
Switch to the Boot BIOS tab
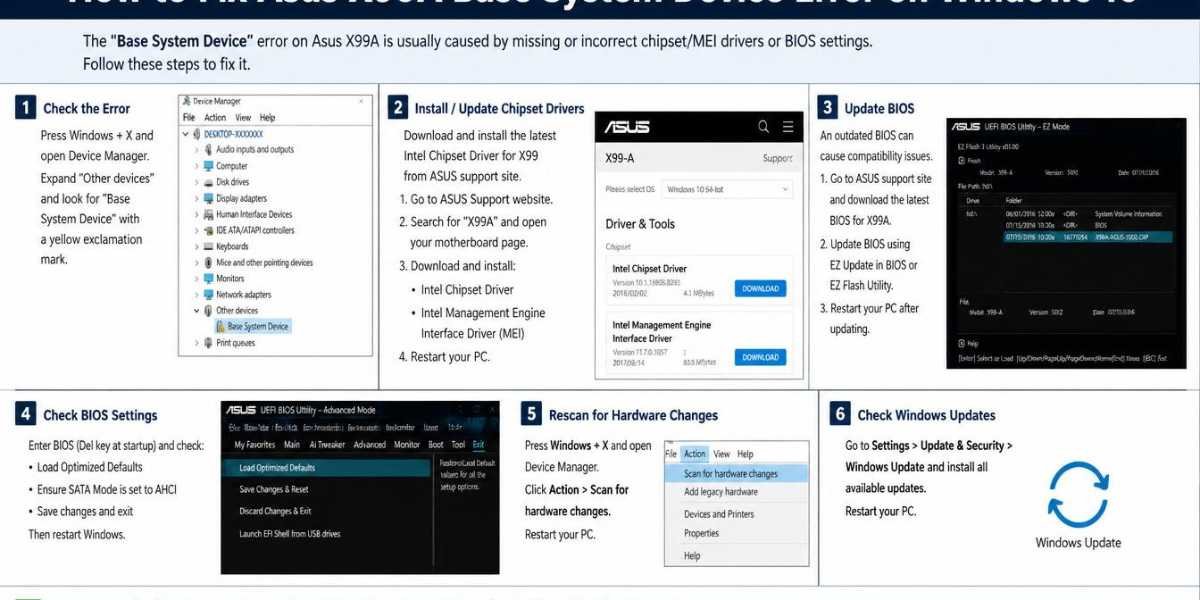coord(436,445)
